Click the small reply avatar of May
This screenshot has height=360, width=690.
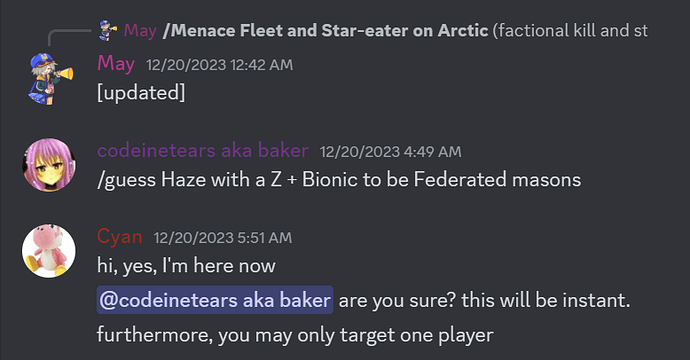coord(108,30)
